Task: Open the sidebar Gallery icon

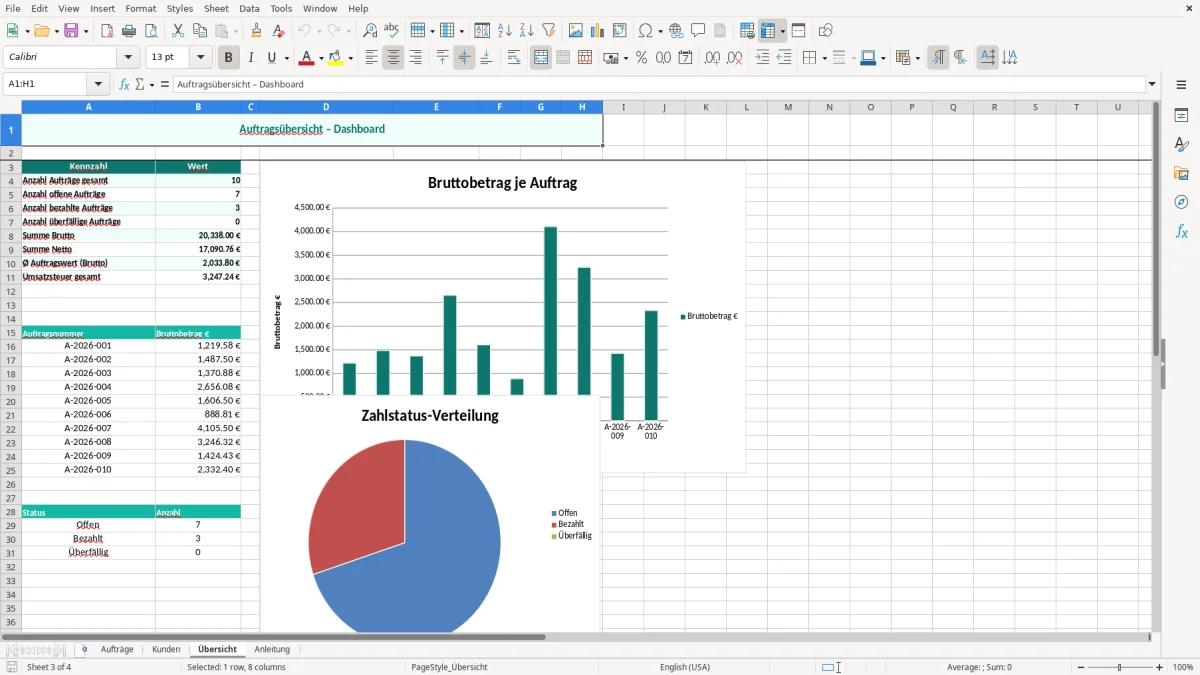Action: point(1181,174)
